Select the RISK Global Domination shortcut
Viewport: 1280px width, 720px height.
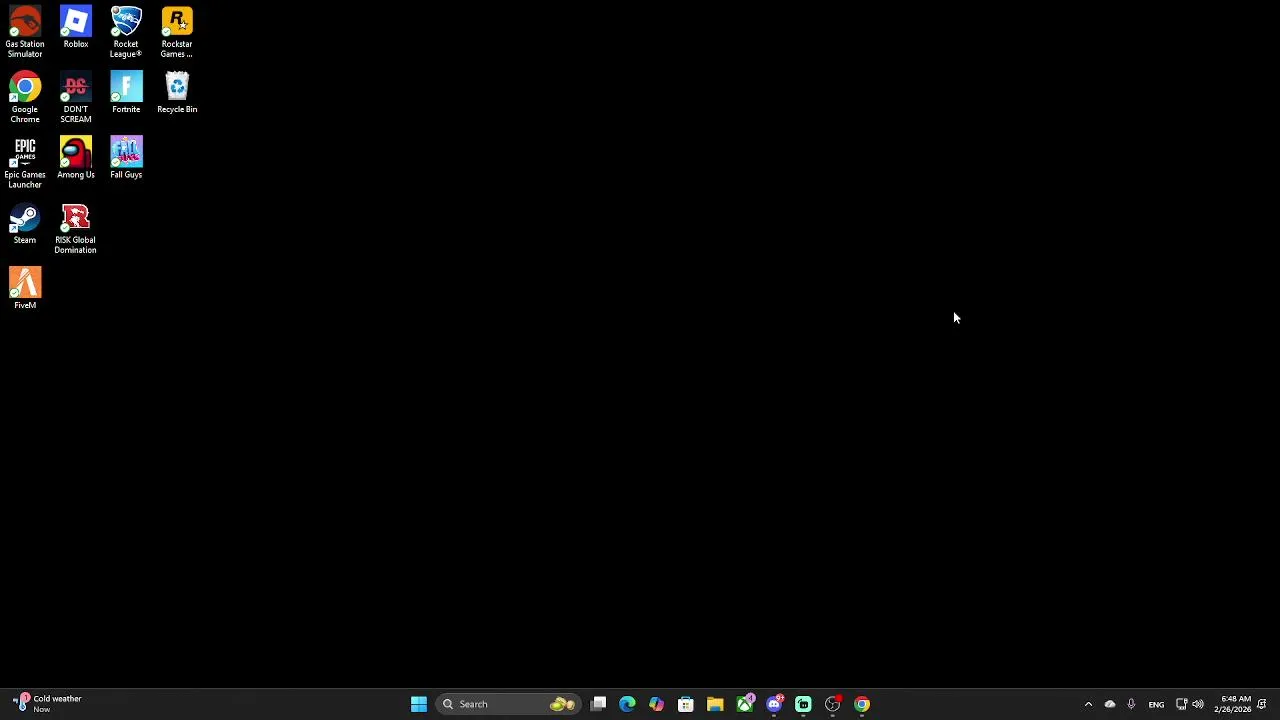[76, 228]
